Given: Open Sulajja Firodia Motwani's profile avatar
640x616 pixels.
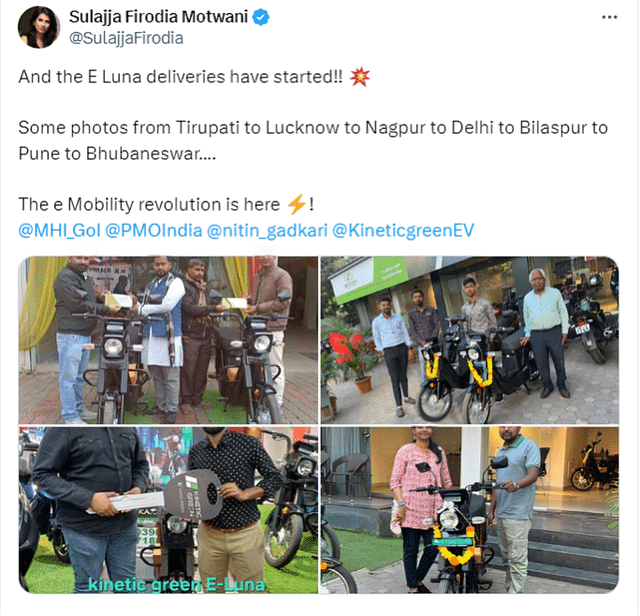Looking at the screenshot, I should tap(39, 27).
